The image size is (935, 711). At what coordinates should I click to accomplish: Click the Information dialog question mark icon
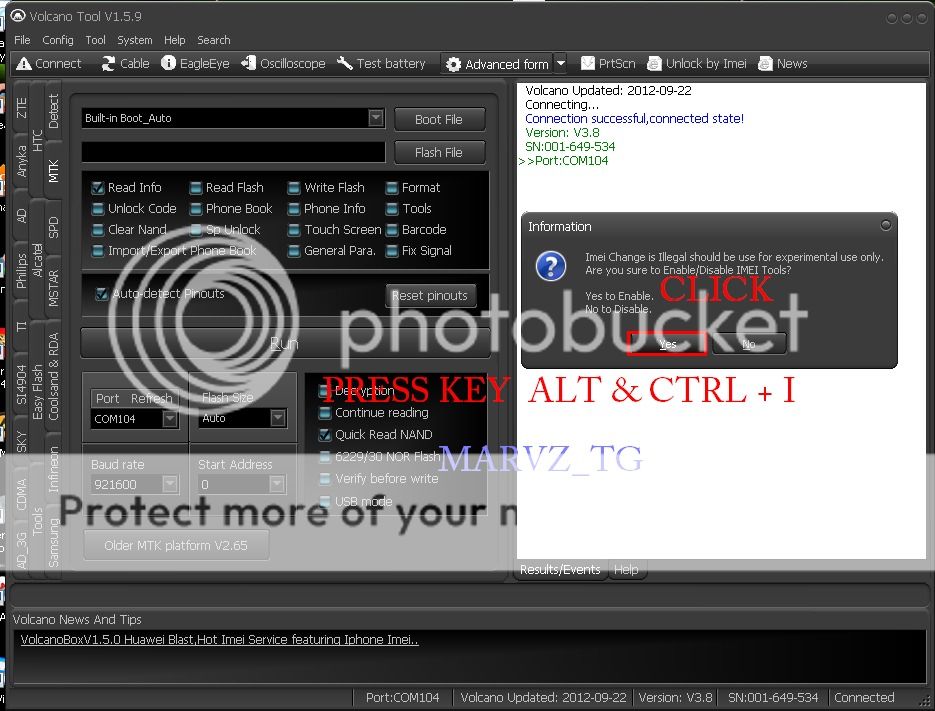550,266
